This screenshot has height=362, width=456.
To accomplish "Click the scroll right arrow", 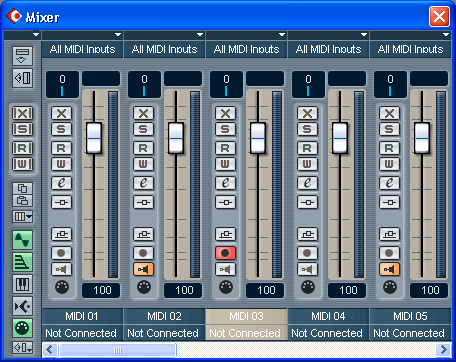I will tap(443, 350).
